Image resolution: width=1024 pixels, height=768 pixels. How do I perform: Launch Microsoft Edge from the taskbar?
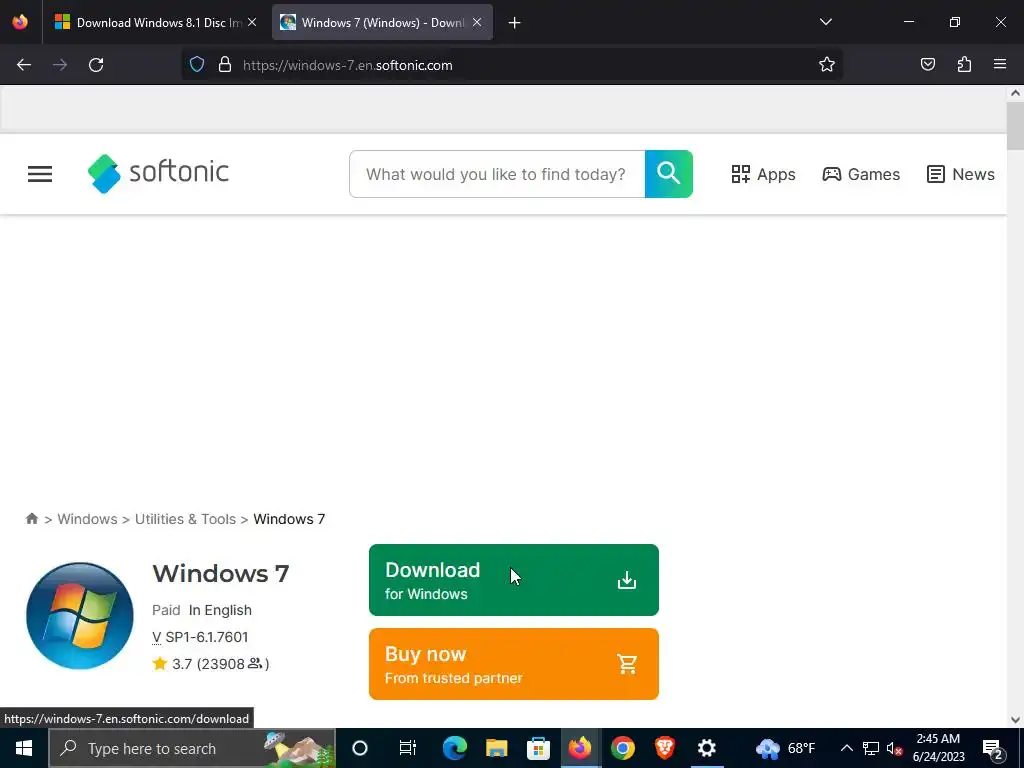pyautogui.click(x=455, y=748)
